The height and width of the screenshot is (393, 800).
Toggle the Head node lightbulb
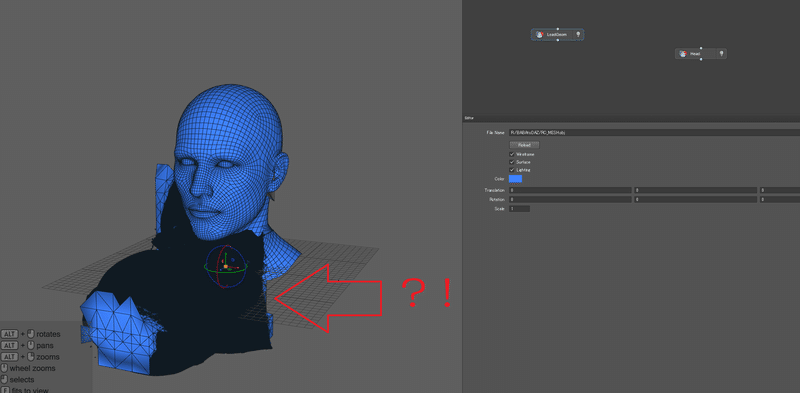click(x=721, y=54)
